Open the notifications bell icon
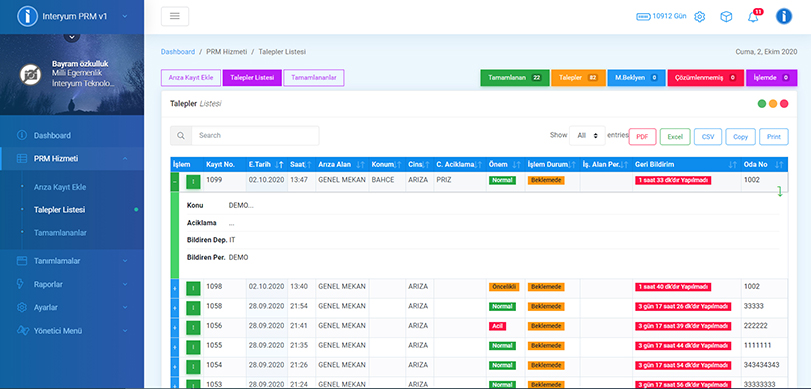This screenshot has height=389, width=811. click(753, 17)
